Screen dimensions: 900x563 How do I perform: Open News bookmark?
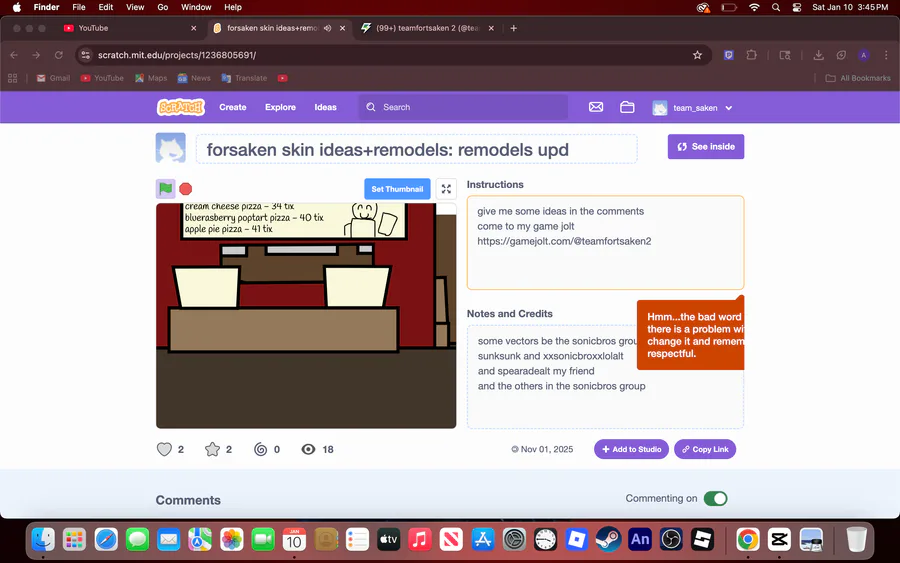tap(194, 78)
